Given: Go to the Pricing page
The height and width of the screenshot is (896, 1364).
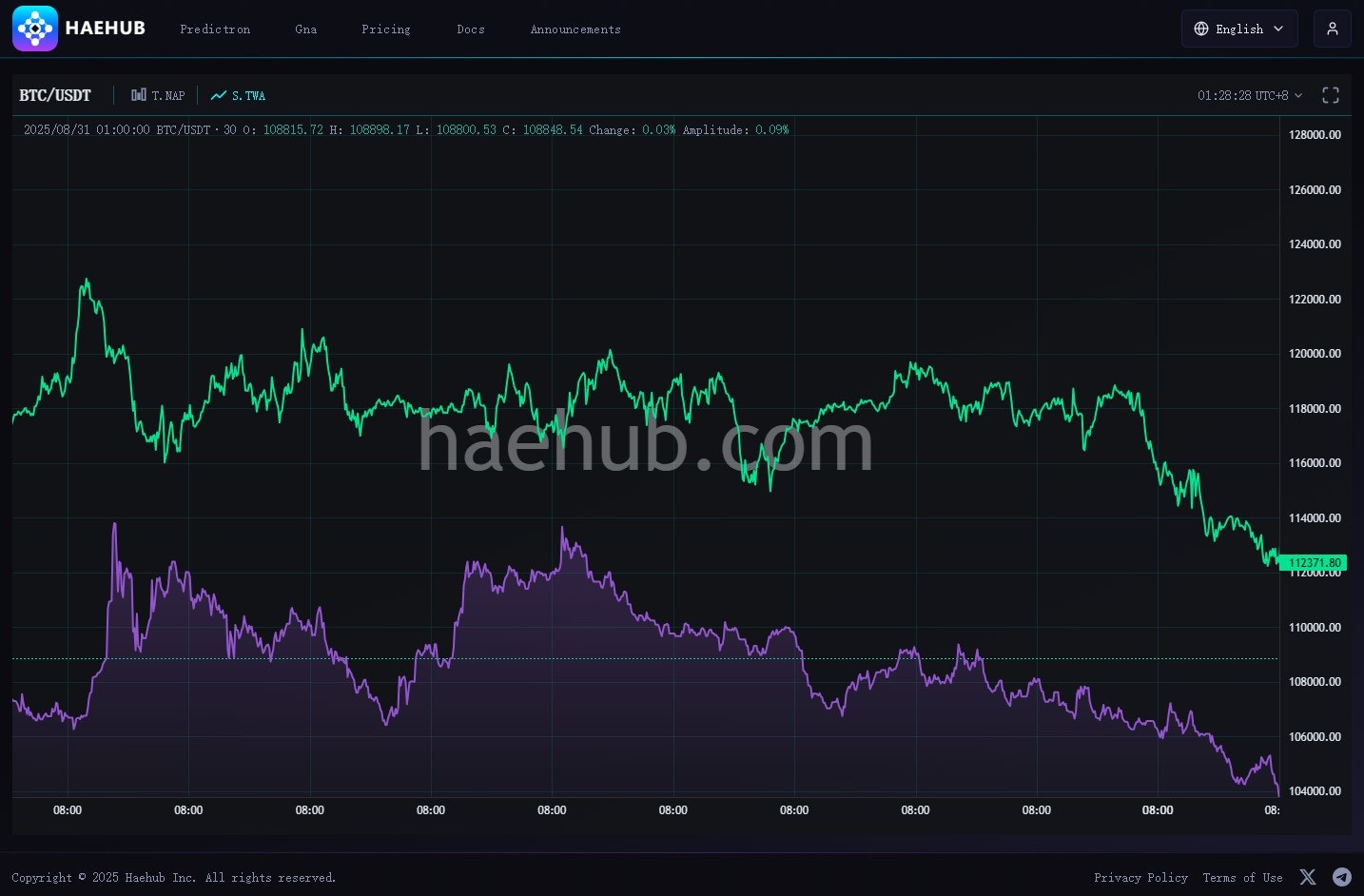Looking at the screenshot, I should coord(386,29).
